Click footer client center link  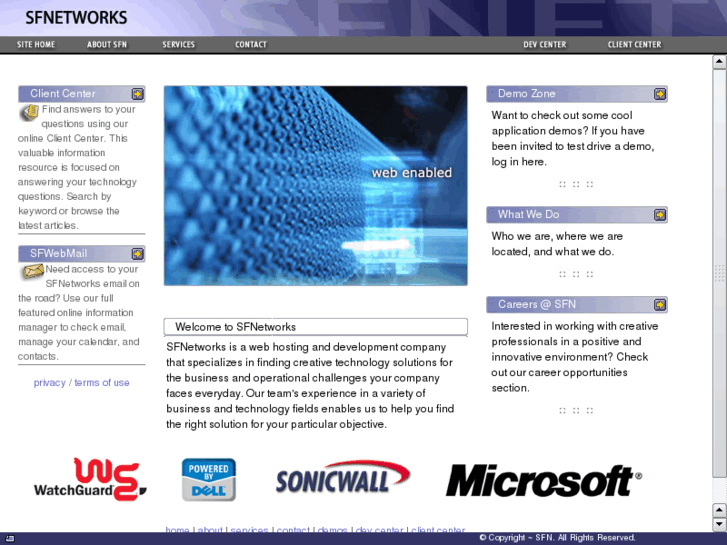[438, 530]
